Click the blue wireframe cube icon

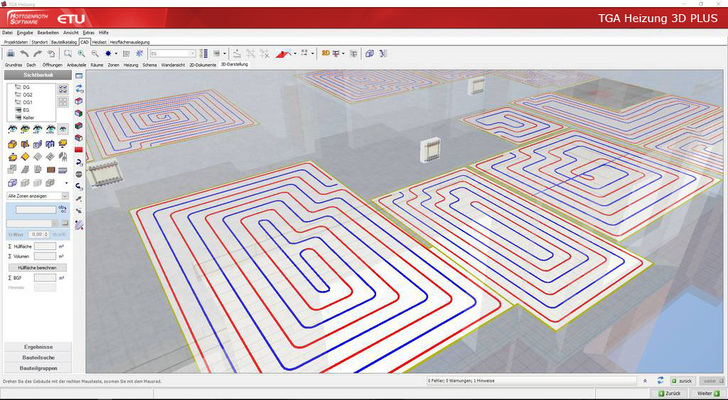tap(13, 183)
